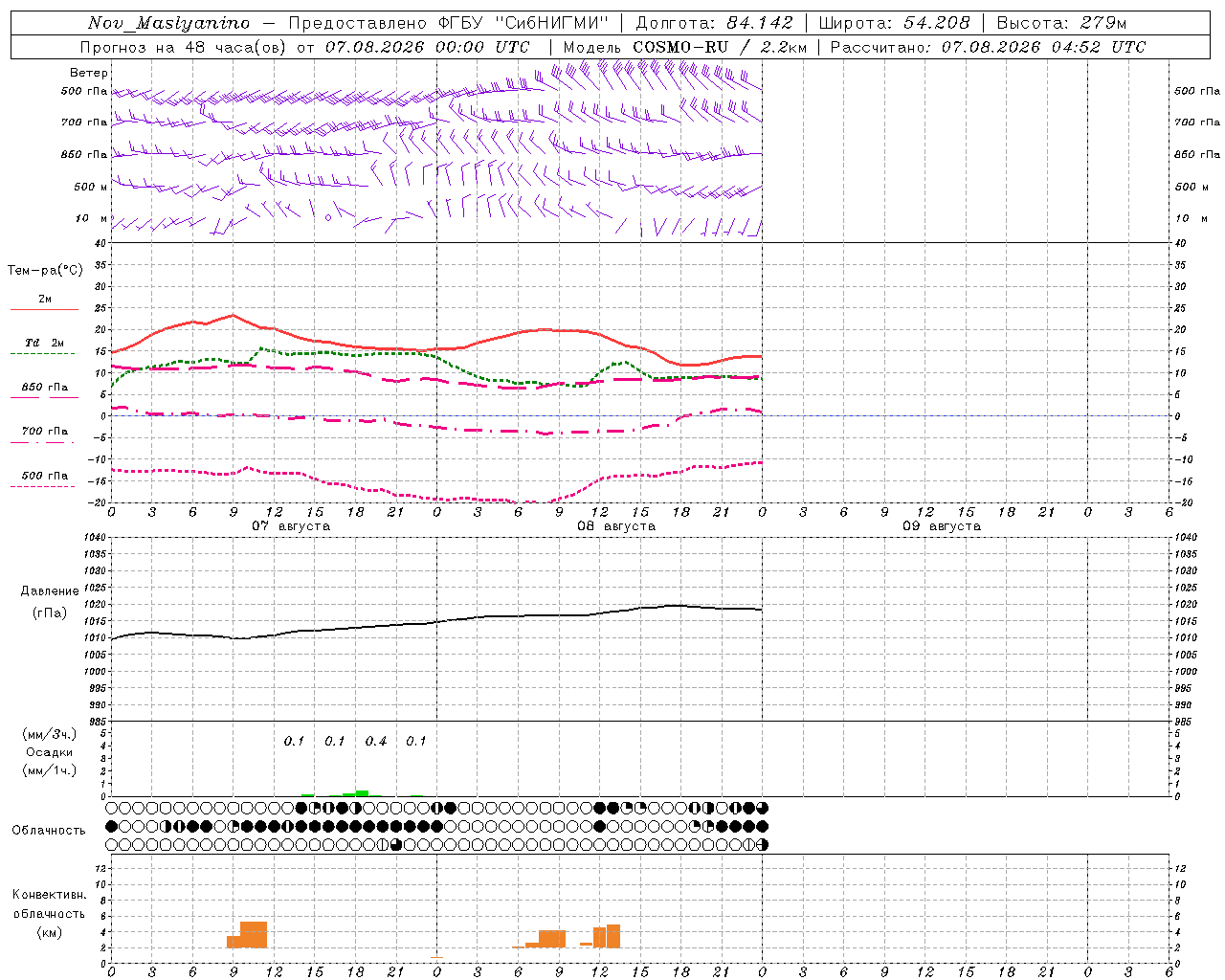The height and width of the screenshot is (980, 1225).
Task: Click the Тем-ра(°C) temperature axis title
Action: pyautogui.click(x=45, y=271)
